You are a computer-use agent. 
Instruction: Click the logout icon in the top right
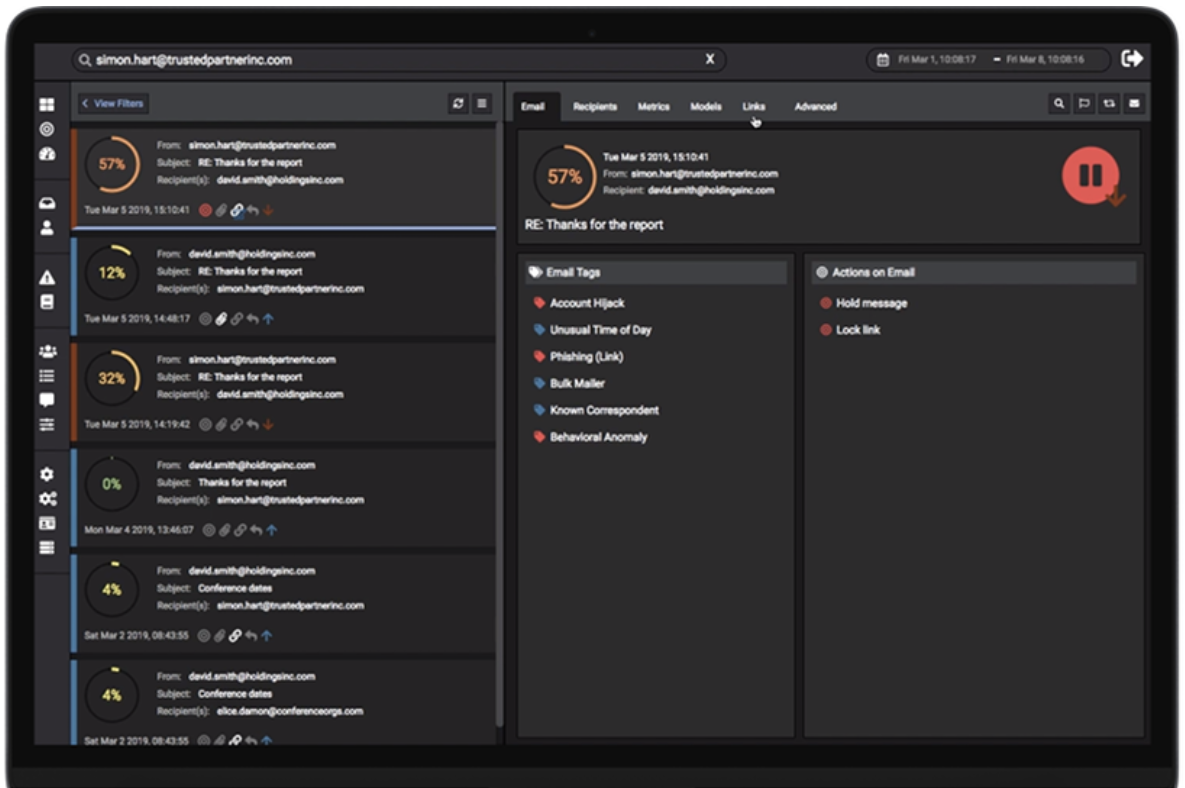coord(1132,59)
